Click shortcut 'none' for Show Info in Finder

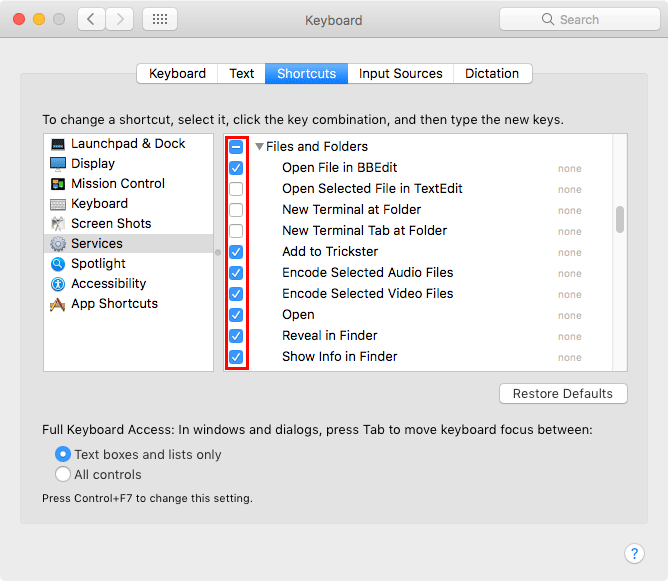click(570, 357)
